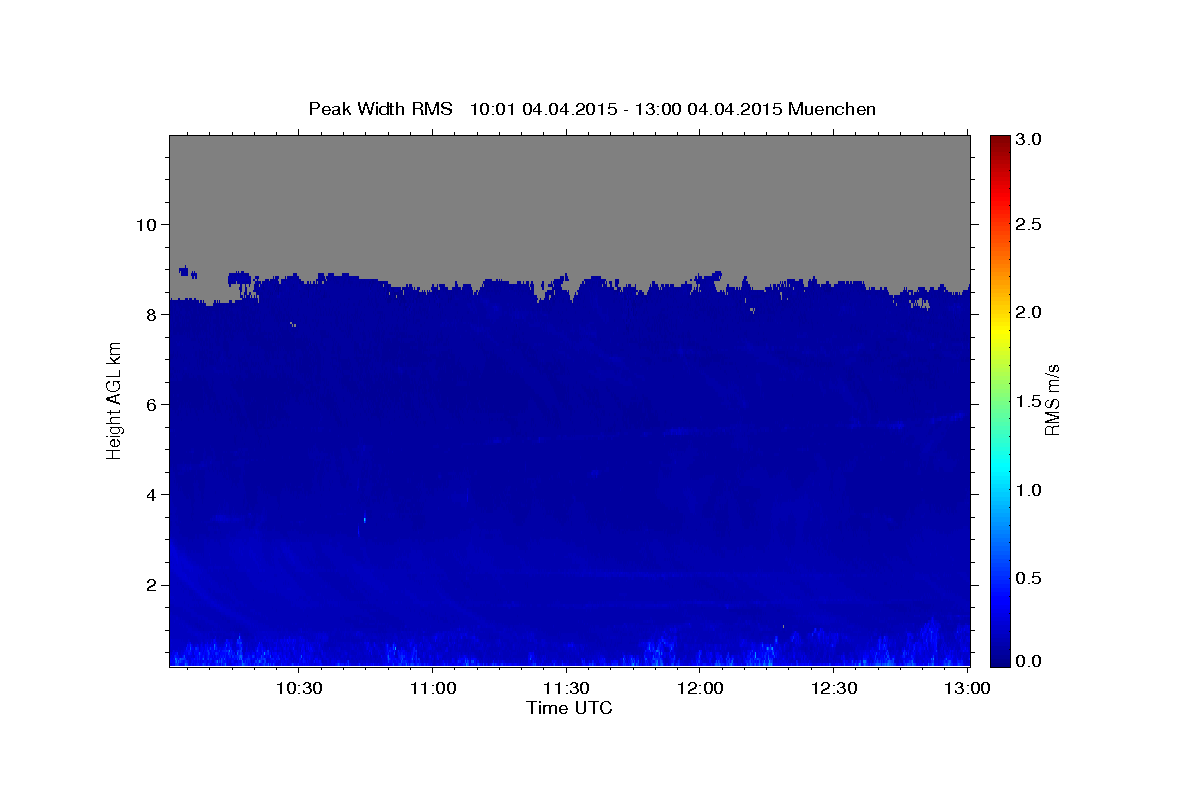Click the 12:30 time tick label
The image size is (1200, 800).
[834, 688]
